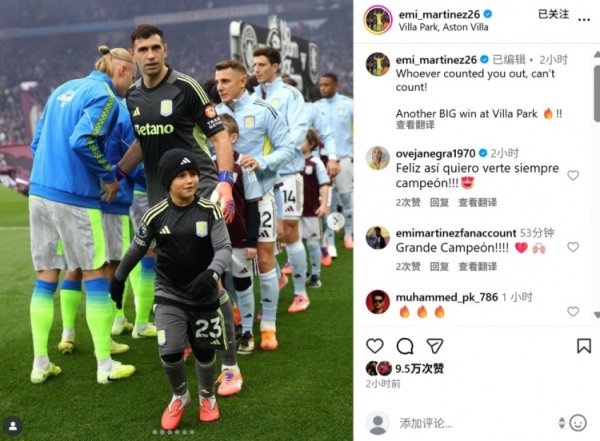
Task: Open the emoji picker smiley icon
Action: pos(578,423)
